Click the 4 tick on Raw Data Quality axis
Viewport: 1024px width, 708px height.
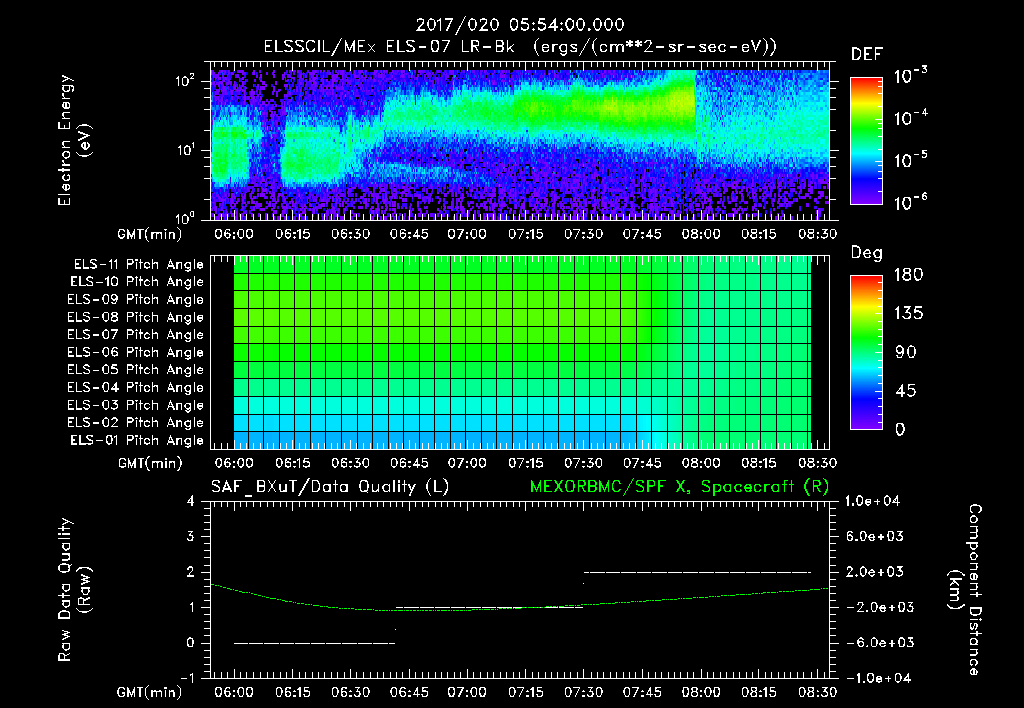[x=191, y=501]
